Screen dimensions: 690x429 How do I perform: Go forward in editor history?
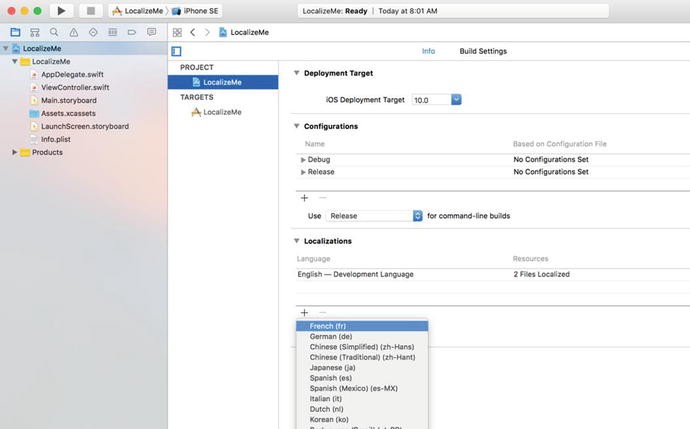(x=207, y=32)
